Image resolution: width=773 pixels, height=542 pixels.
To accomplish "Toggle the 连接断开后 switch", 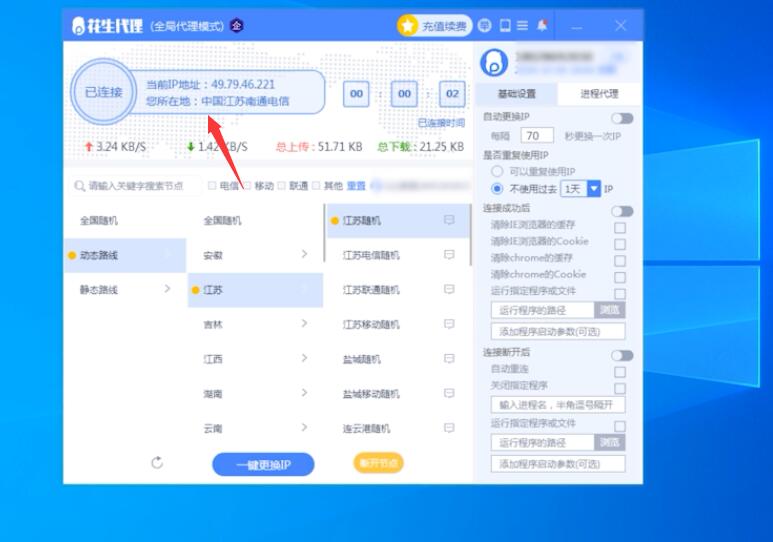I will click(622, 356).
